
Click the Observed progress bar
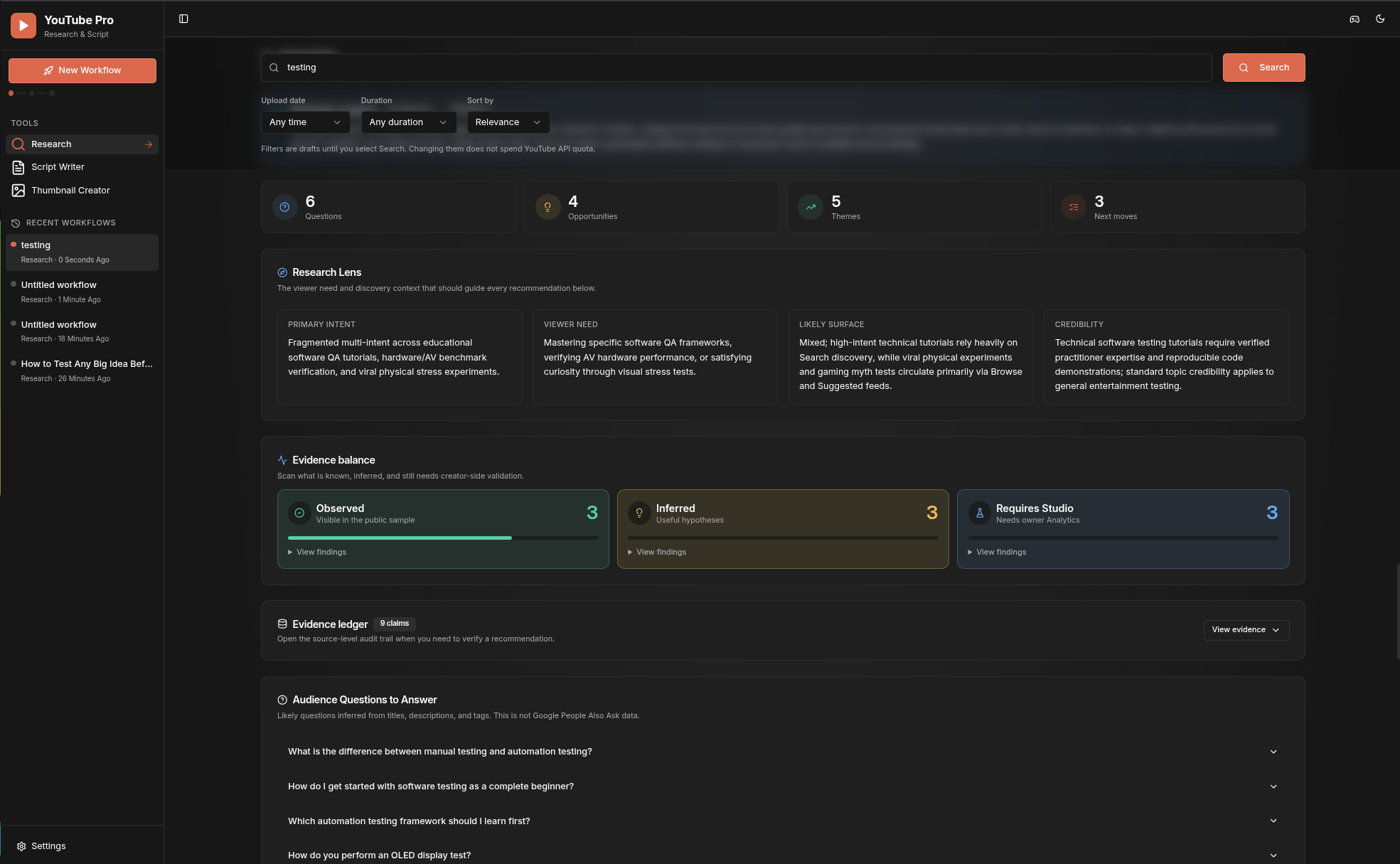pyautogui.click(x=443, y=538)
